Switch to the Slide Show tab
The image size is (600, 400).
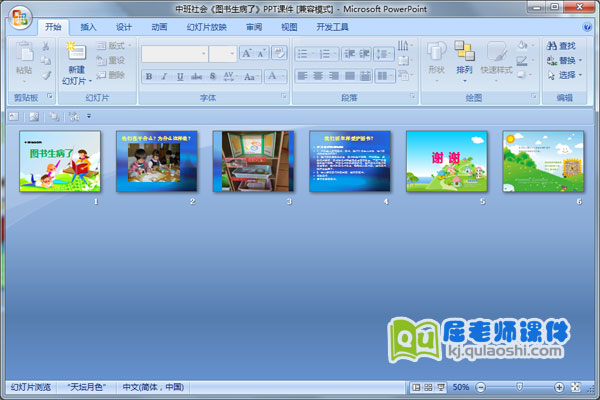point(207,27)
